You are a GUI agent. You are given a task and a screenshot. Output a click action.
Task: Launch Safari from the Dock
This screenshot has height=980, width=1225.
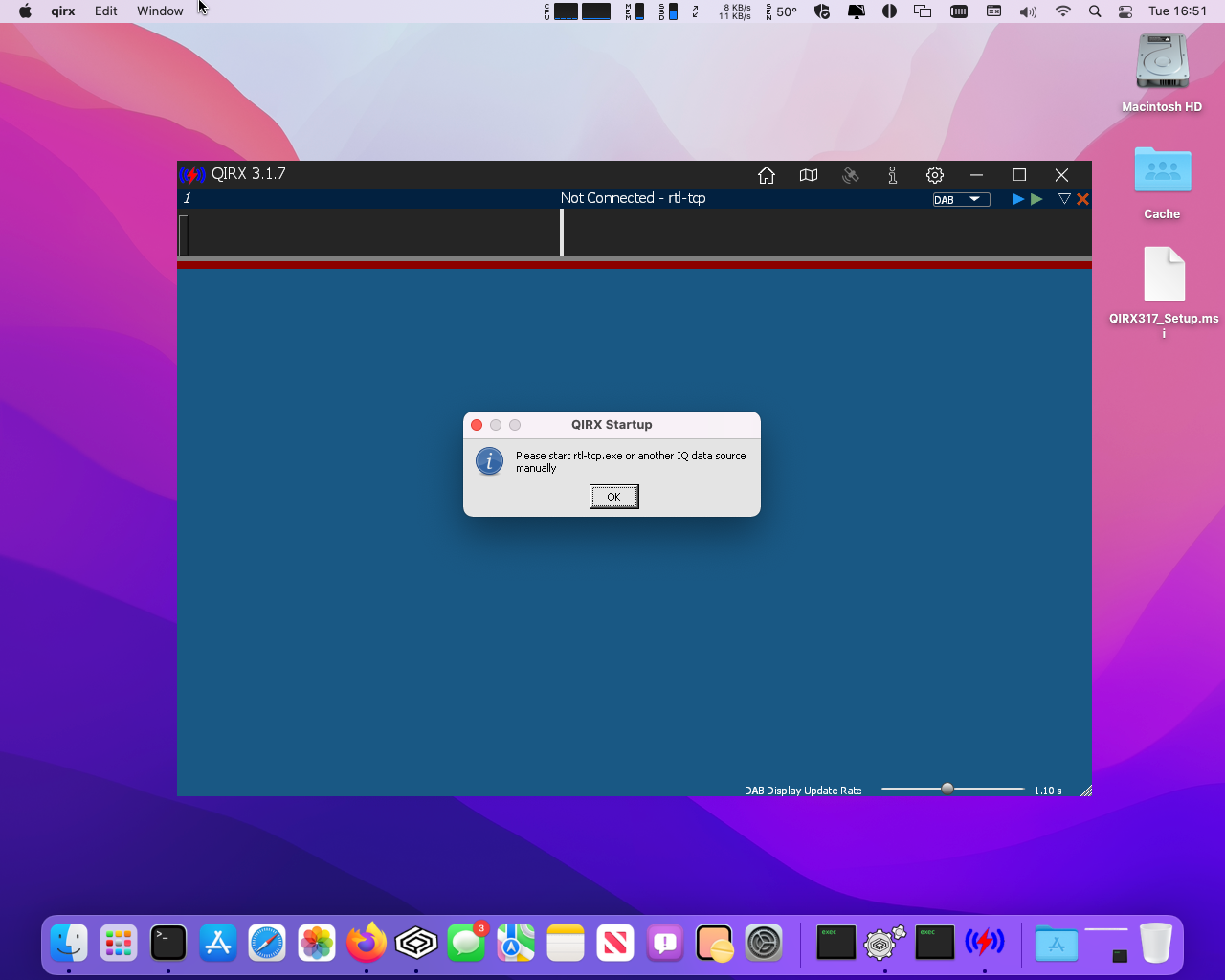[267, 944]
